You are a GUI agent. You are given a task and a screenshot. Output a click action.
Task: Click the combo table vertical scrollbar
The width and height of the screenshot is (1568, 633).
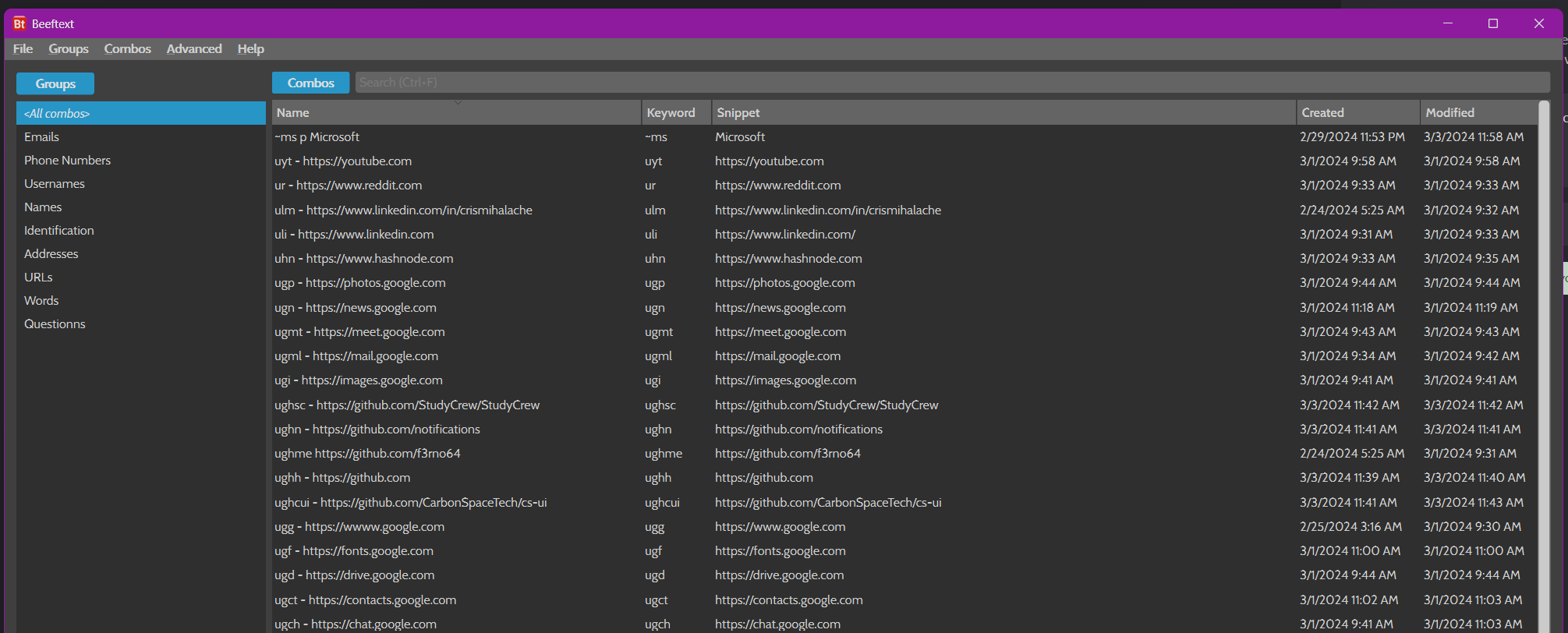1544,366
